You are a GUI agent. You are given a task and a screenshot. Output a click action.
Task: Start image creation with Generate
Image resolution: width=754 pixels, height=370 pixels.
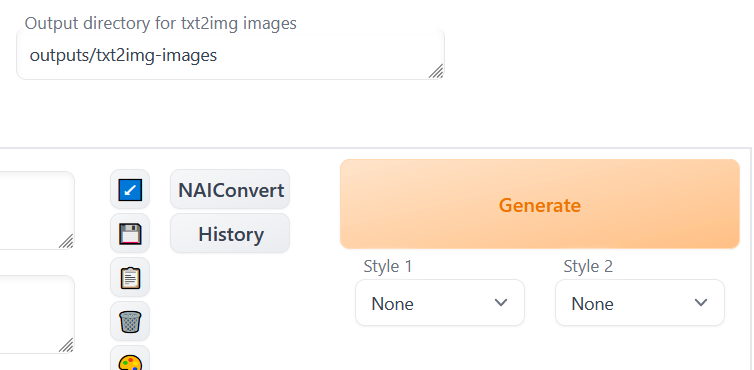tap(540, 204)
